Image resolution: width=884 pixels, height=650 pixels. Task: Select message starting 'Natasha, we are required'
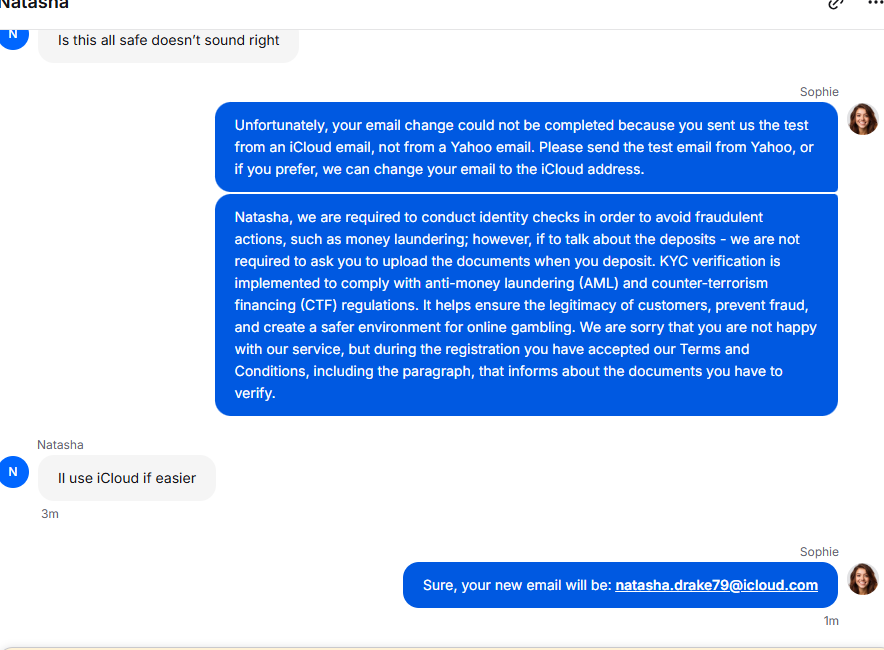pos(526,305)
